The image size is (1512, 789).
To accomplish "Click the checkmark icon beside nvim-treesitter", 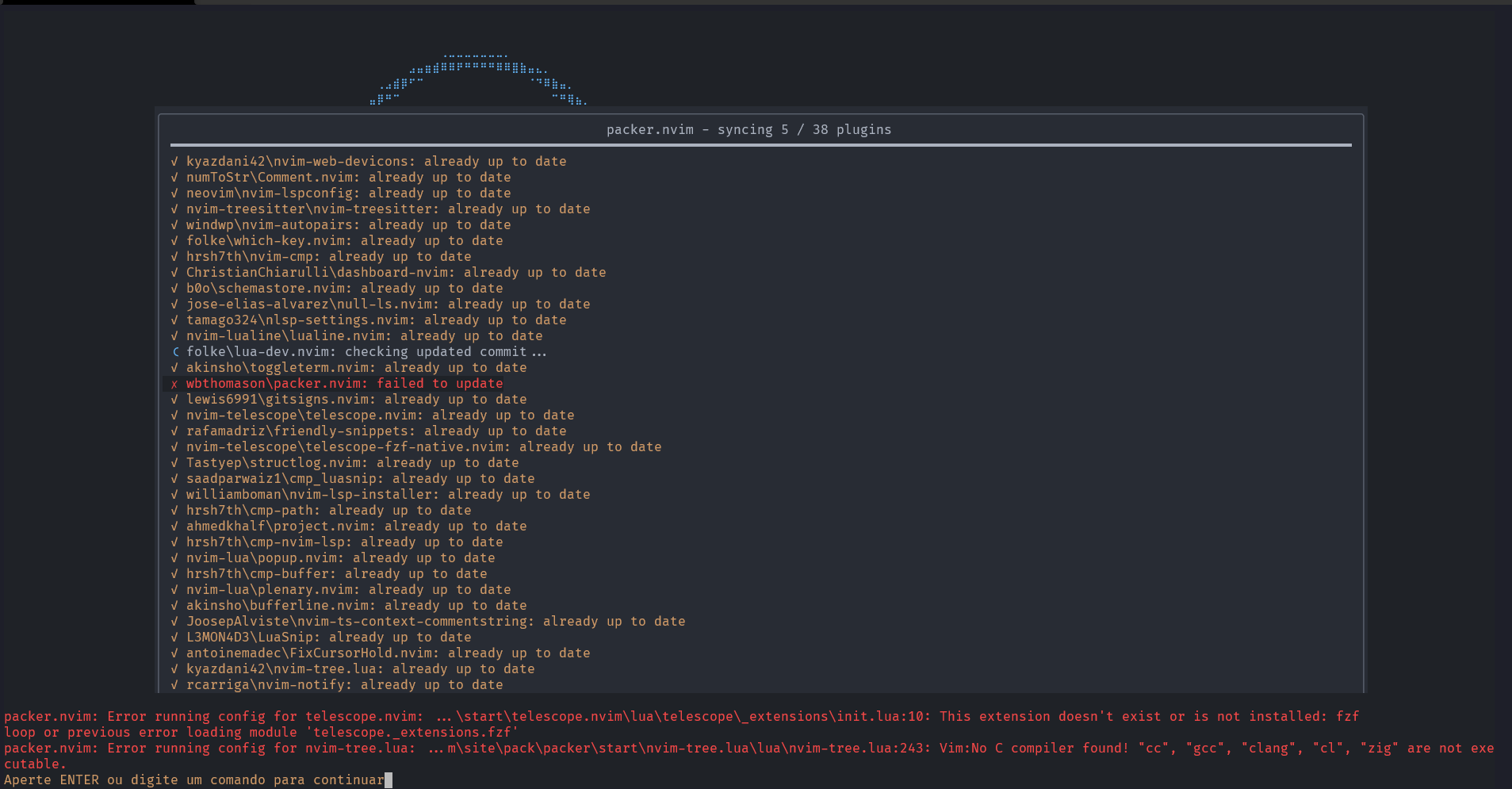I will coord(175,209).
